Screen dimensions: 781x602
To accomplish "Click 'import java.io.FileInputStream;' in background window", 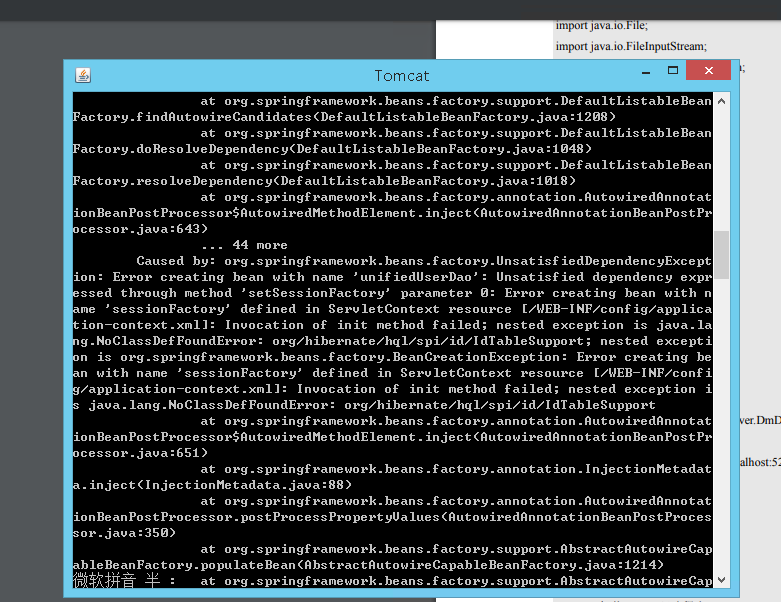I will (631, 46).
